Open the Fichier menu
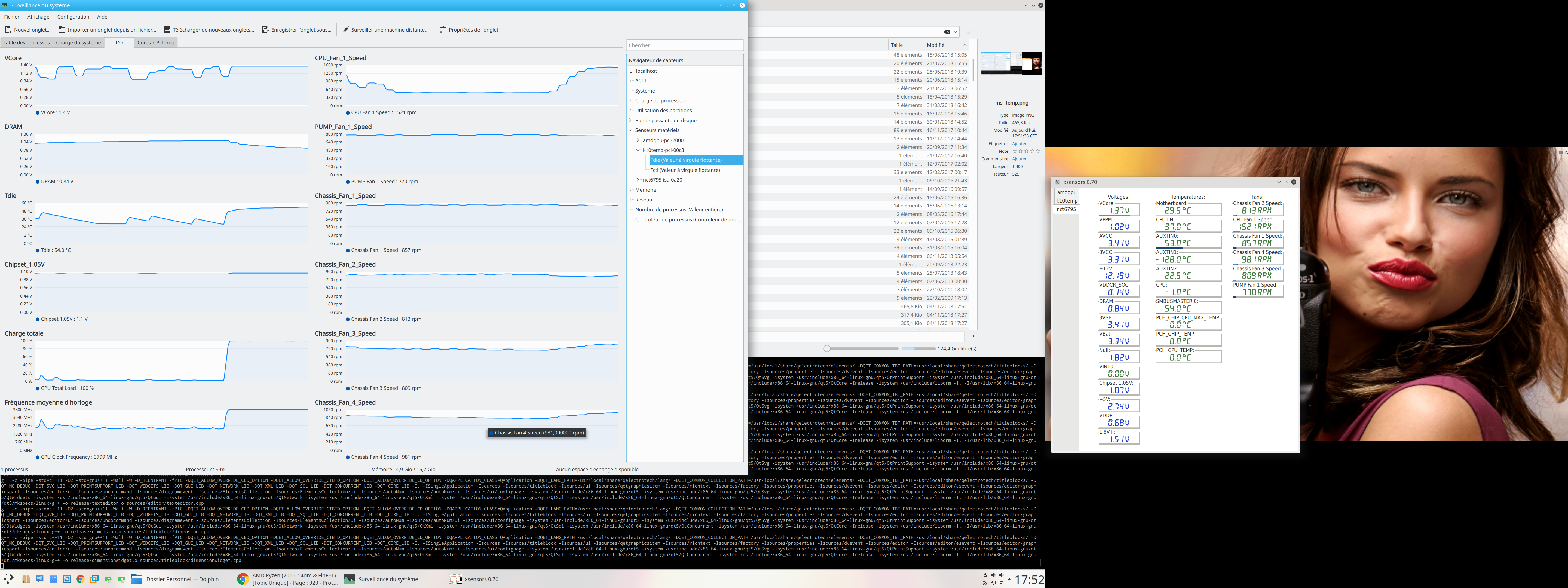Screen dimensions: 1568x588 click(x=11, y=17)
